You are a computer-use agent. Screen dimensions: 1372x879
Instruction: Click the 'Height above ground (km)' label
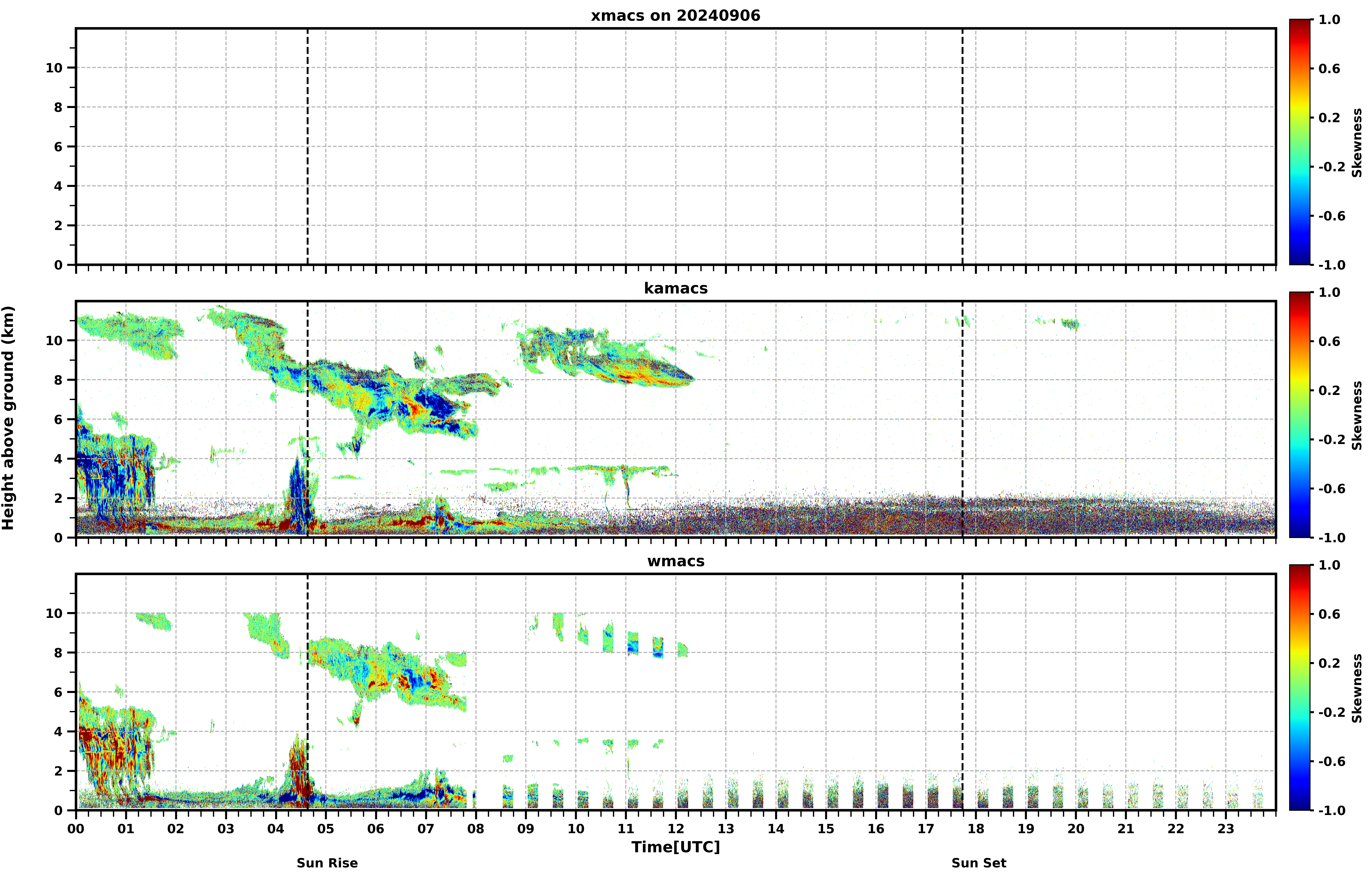(x=8, y=418)
